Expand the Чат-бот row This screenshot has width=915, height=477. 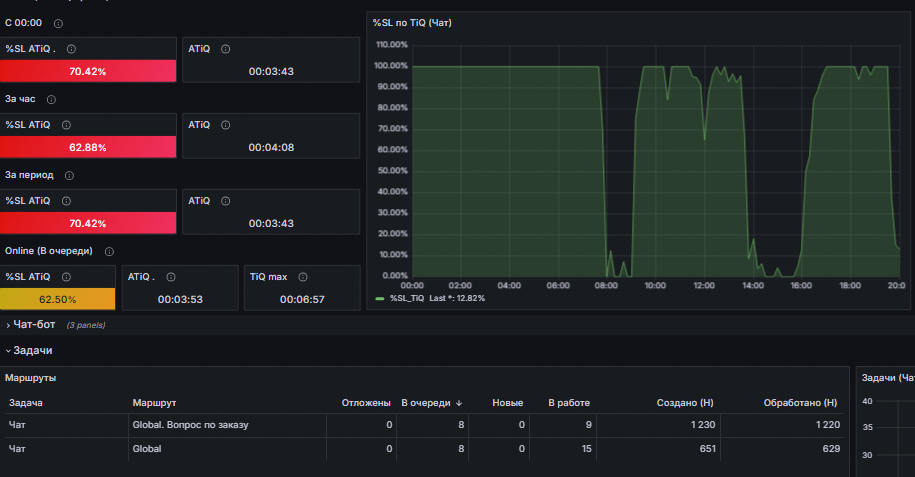tap(34, 325)
